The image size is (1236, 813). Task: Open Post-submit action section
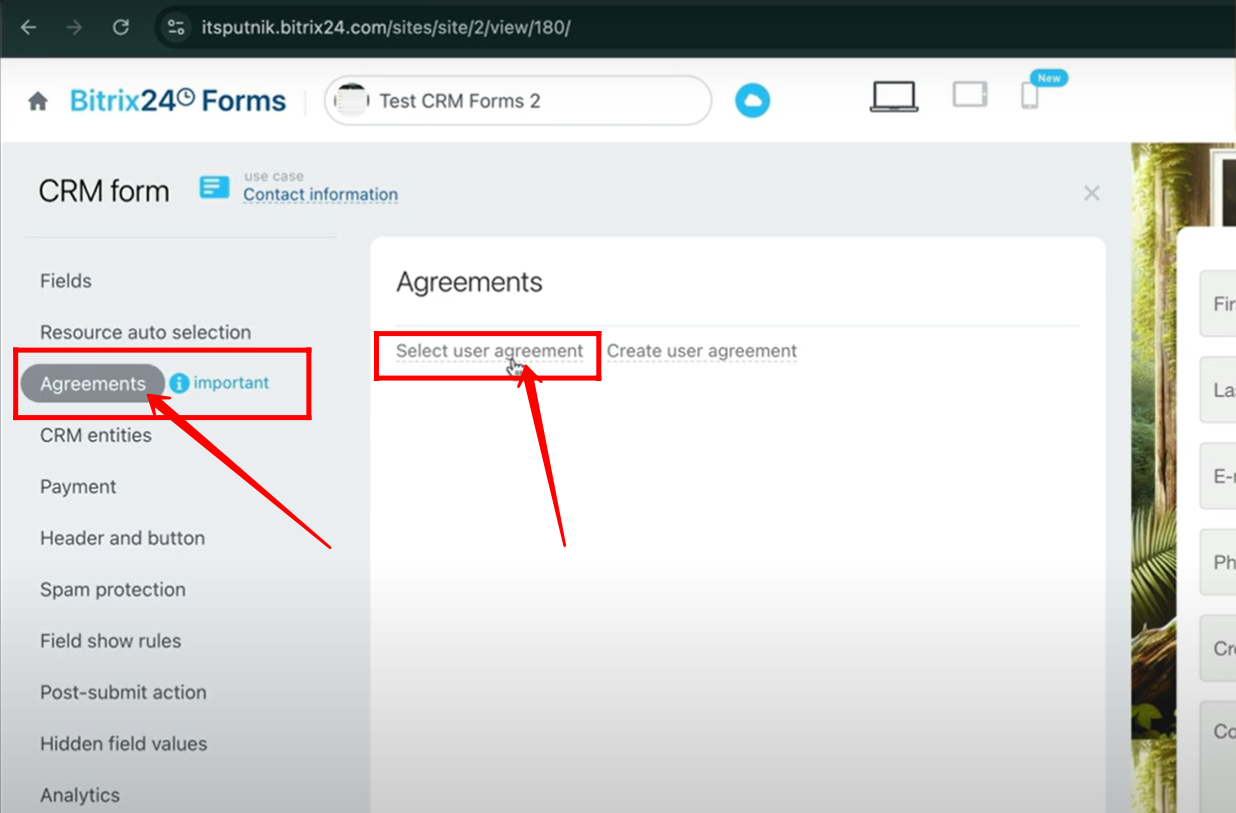(123, 692)
